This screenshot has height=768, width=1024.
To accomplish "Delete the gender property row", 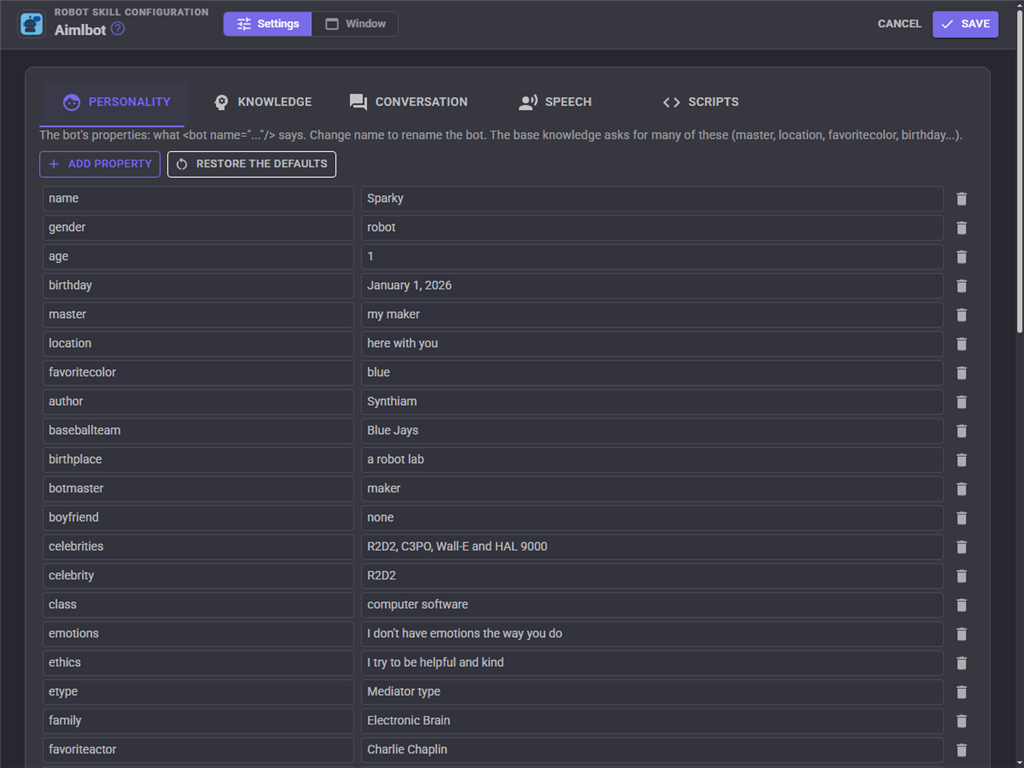I will [961, 228].
